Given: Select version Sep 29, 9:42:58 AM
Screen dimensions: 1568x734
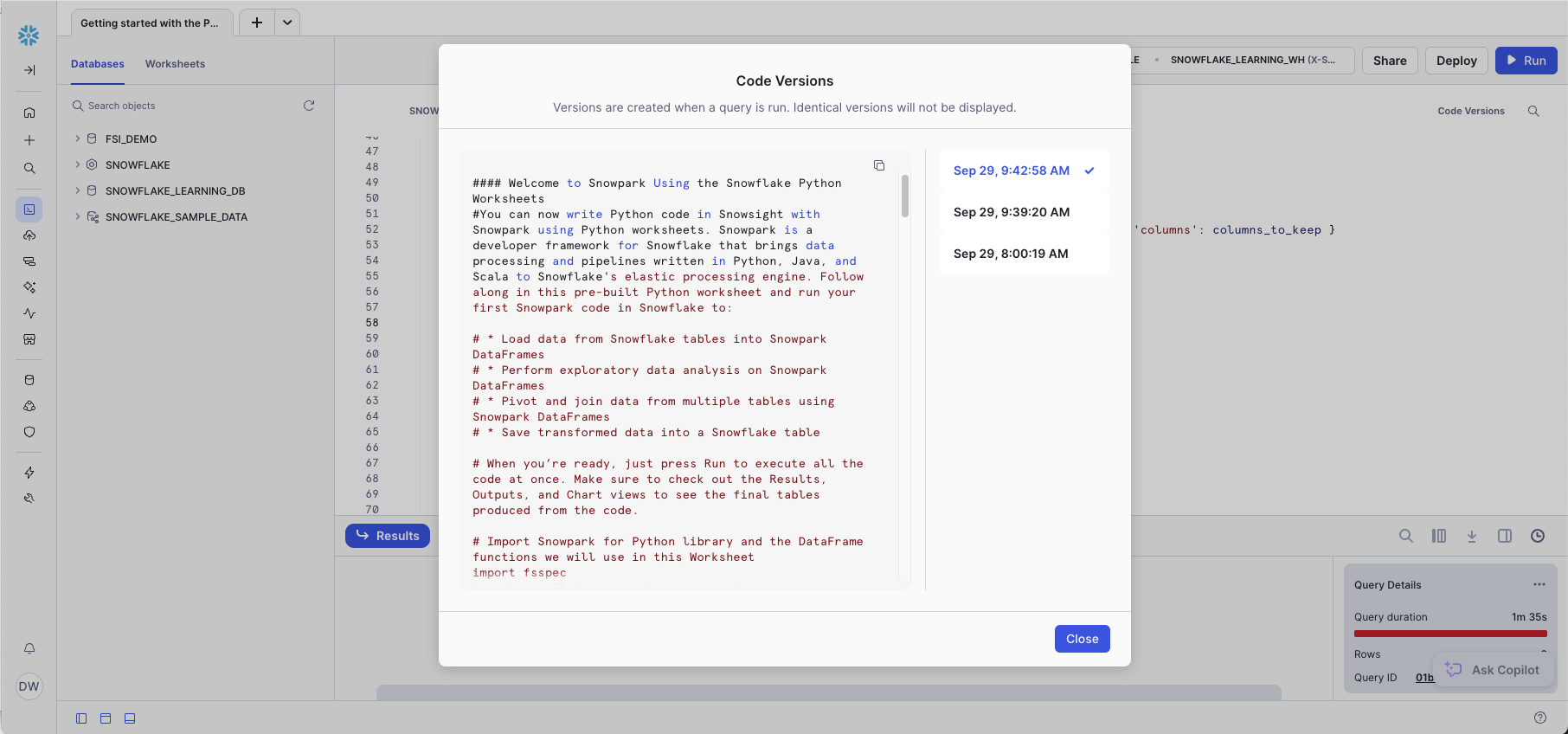Looking at the screenshot, I should (1011, 171).
